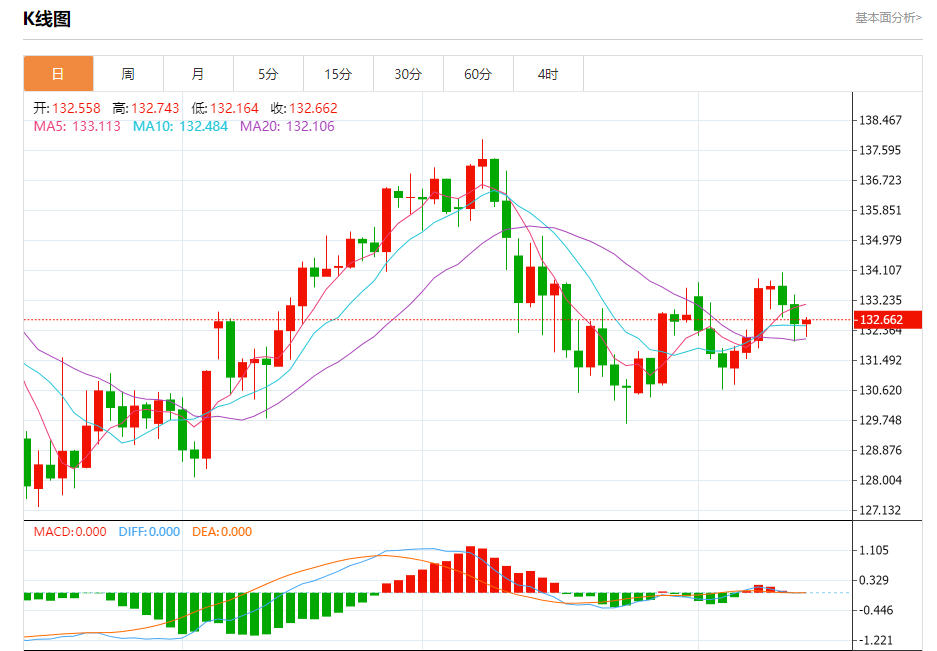Click the 高 132.743 high value
The width and height of the screenshot is (937, 651).
[x=146, y=108]
